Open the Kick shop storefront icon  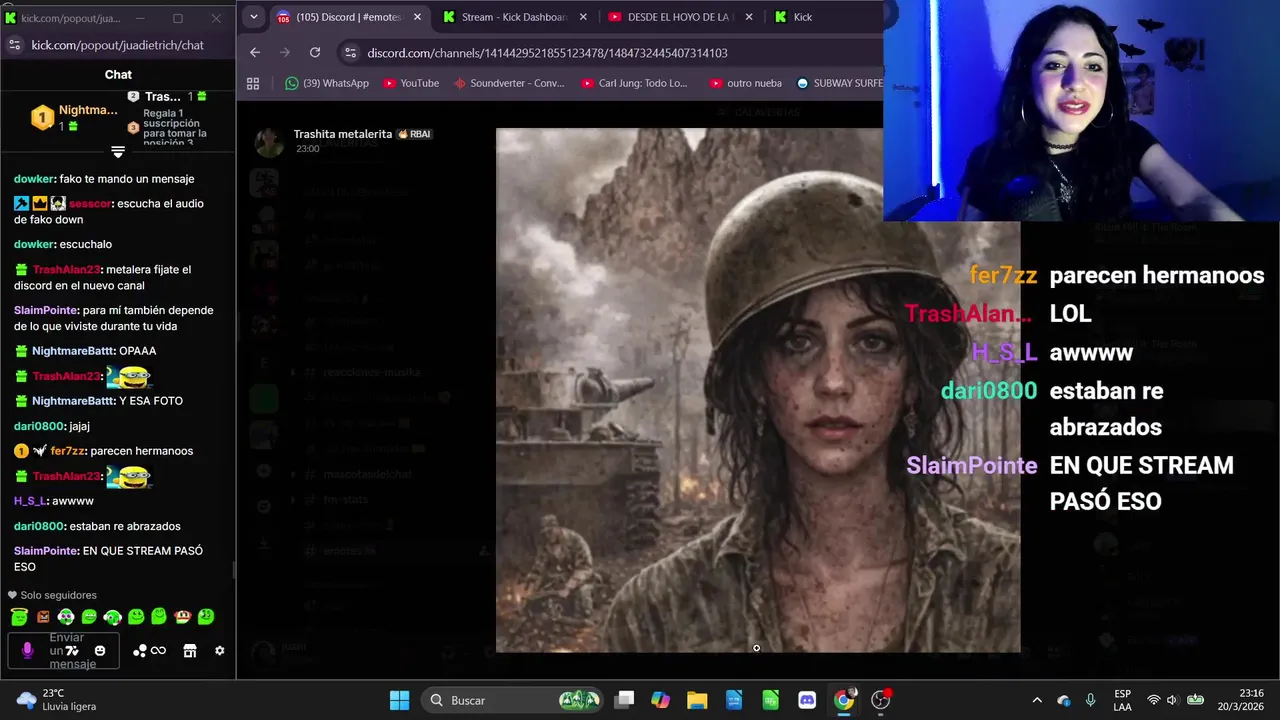190,651
